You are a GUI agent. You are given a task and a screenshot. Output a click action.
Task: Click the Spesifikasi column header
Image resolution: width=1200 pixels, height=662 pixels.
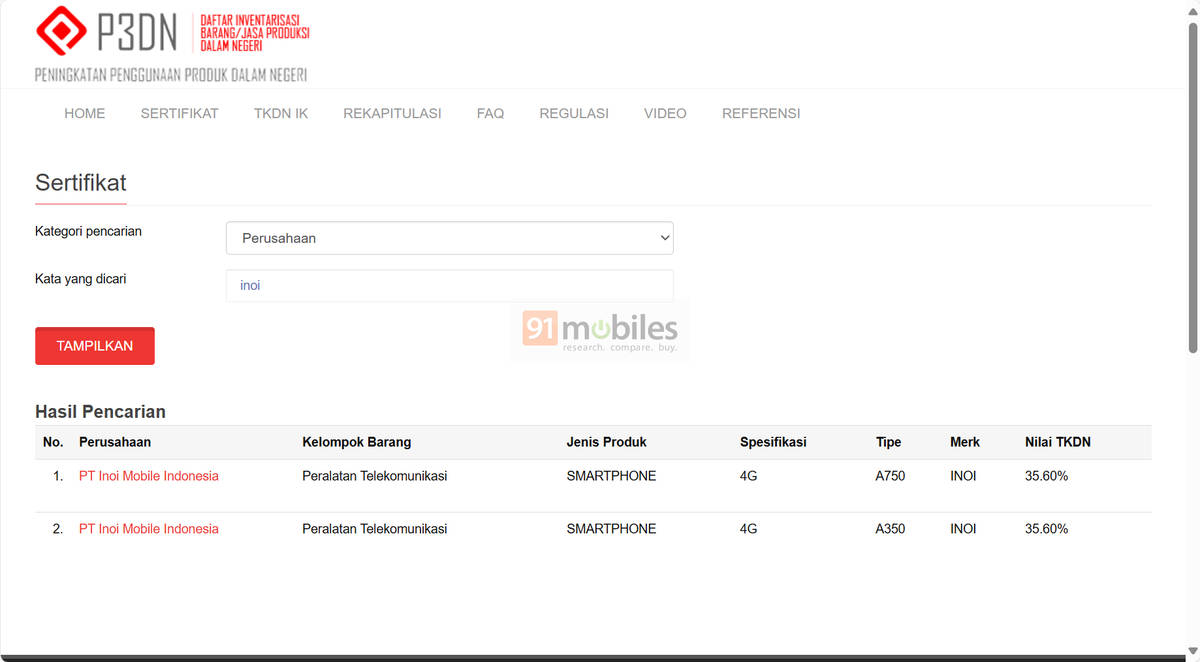click(x=773, y=442)
